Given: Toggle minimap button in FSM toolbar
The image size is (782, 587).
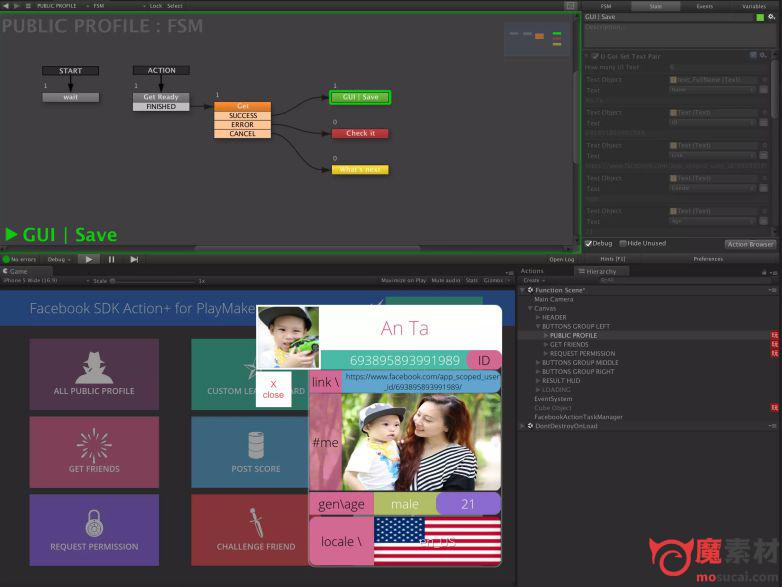Looking at the screenshot, I should point(570,5).
